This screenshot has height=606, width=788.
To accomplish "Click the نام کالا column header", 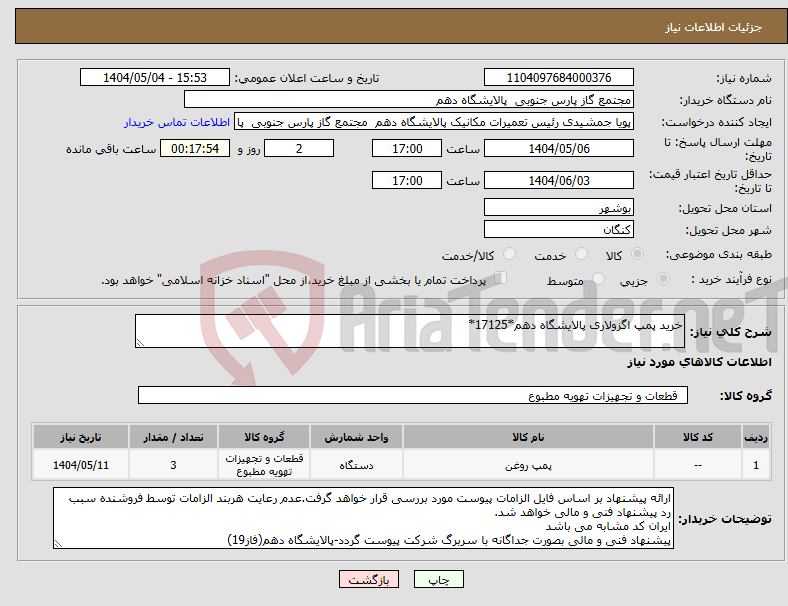I will click(x=528, y=437).
